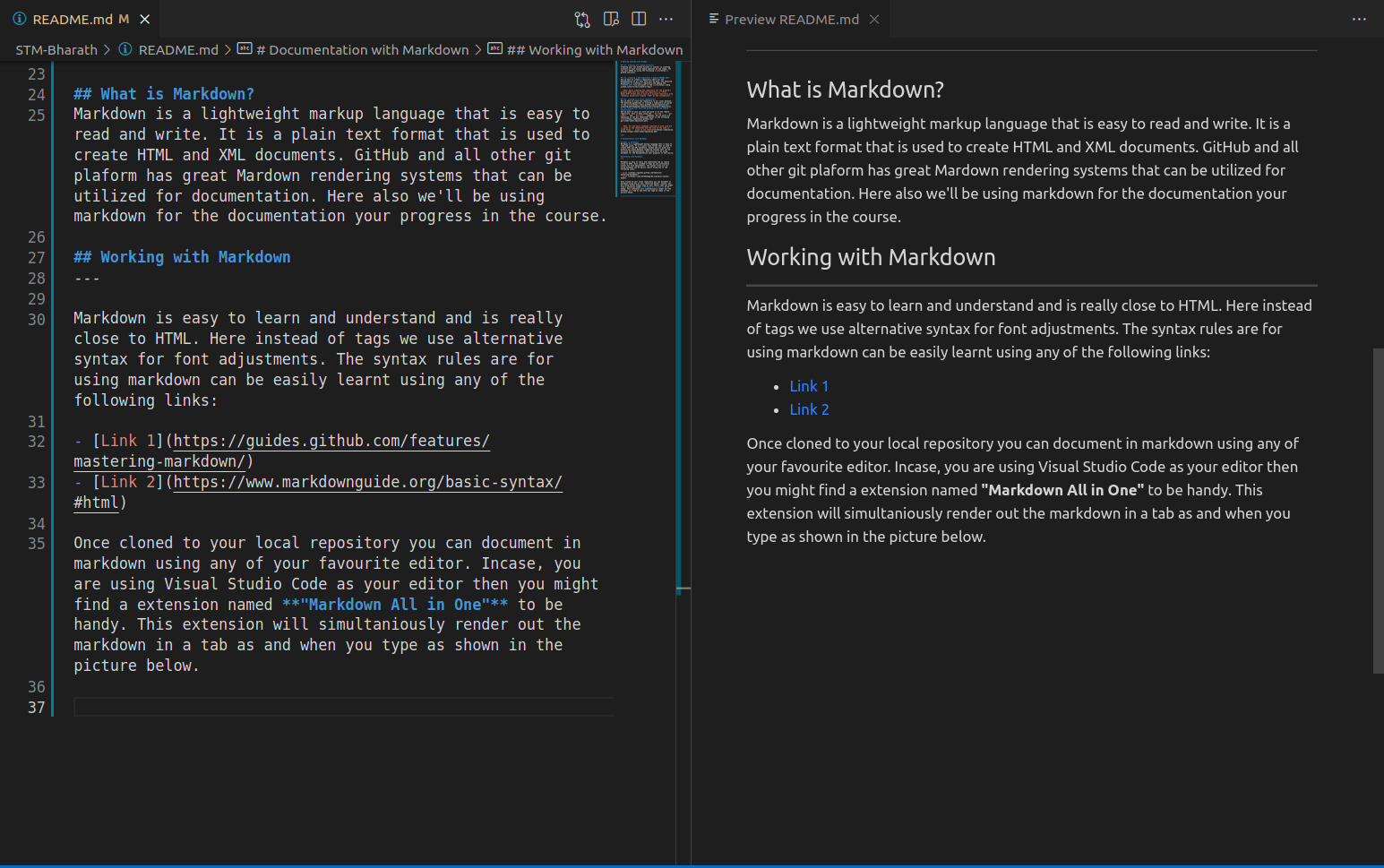Click line number 30 in gutter
Viewport: 1384px width, 868px height.
point(36,319)
